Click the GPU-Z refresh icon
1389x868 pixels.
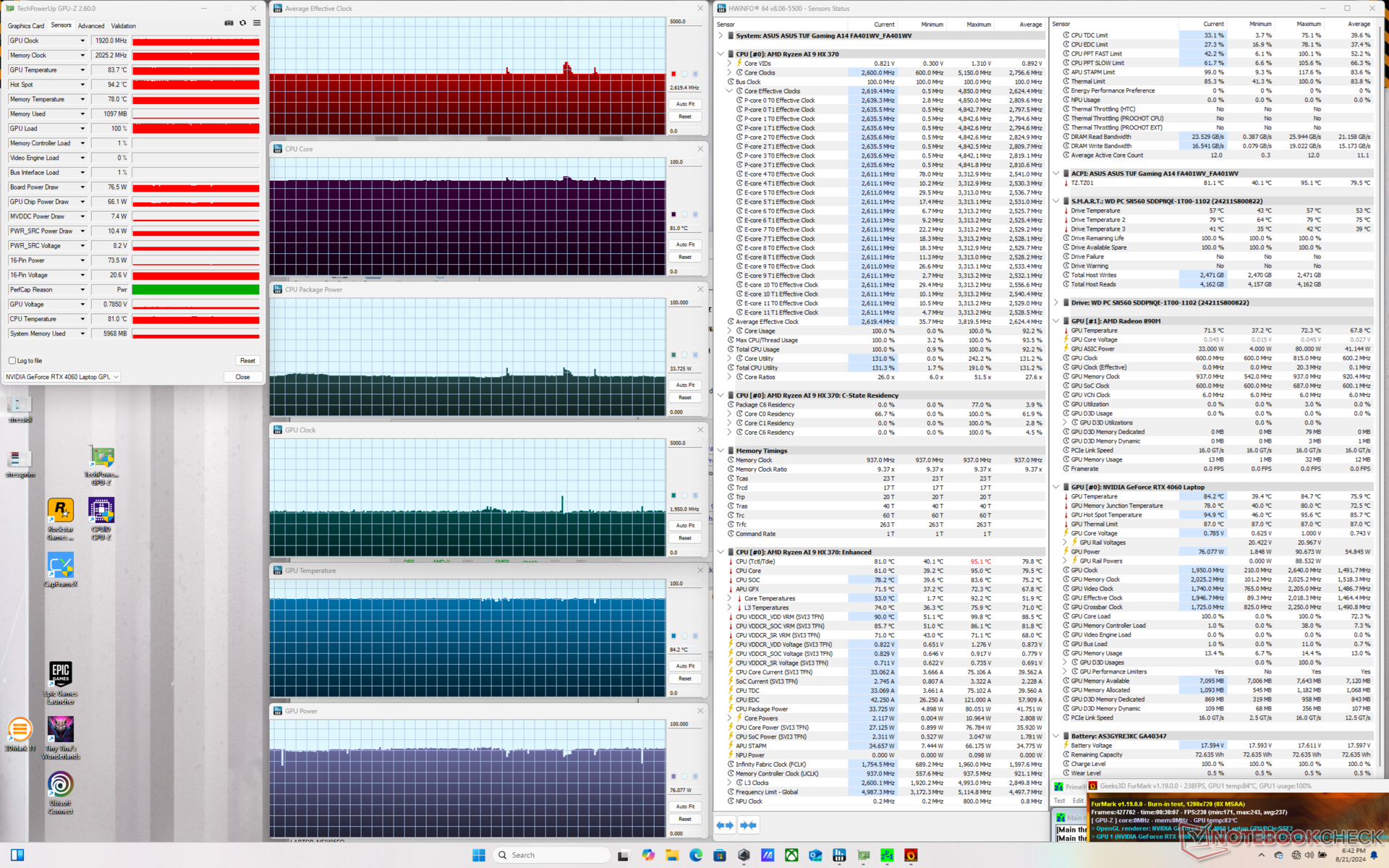pos(243,23)
